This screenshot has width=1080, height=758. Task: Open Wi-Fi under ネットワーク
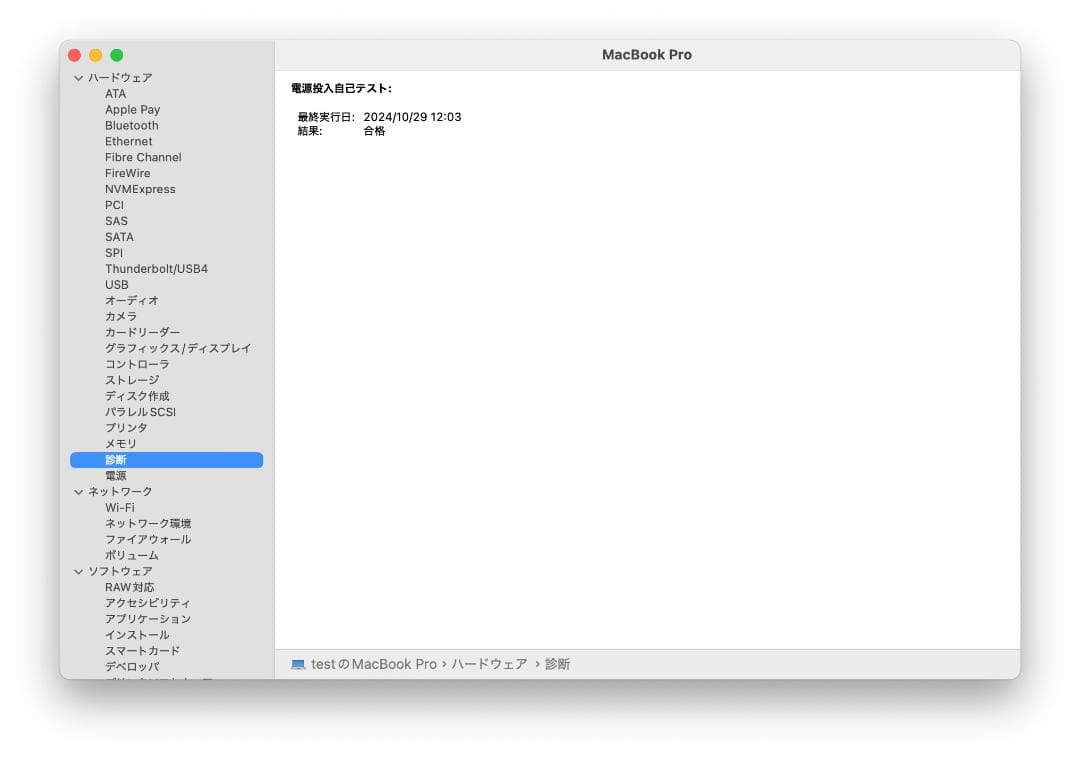118,507
